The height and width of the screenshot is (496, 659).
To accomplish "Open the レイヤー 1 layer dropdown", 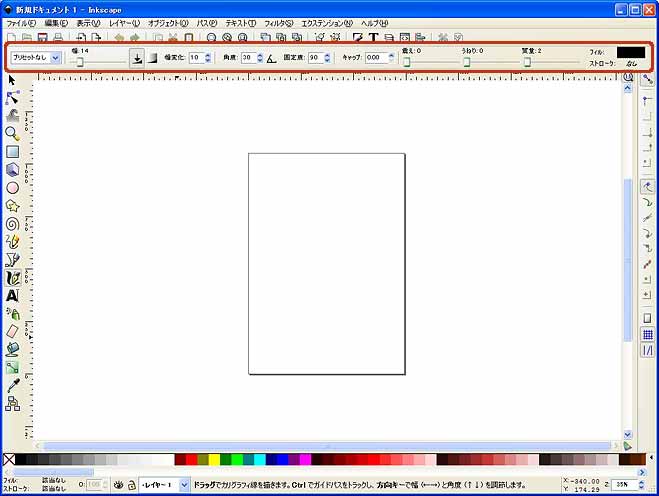I will 163,484.
